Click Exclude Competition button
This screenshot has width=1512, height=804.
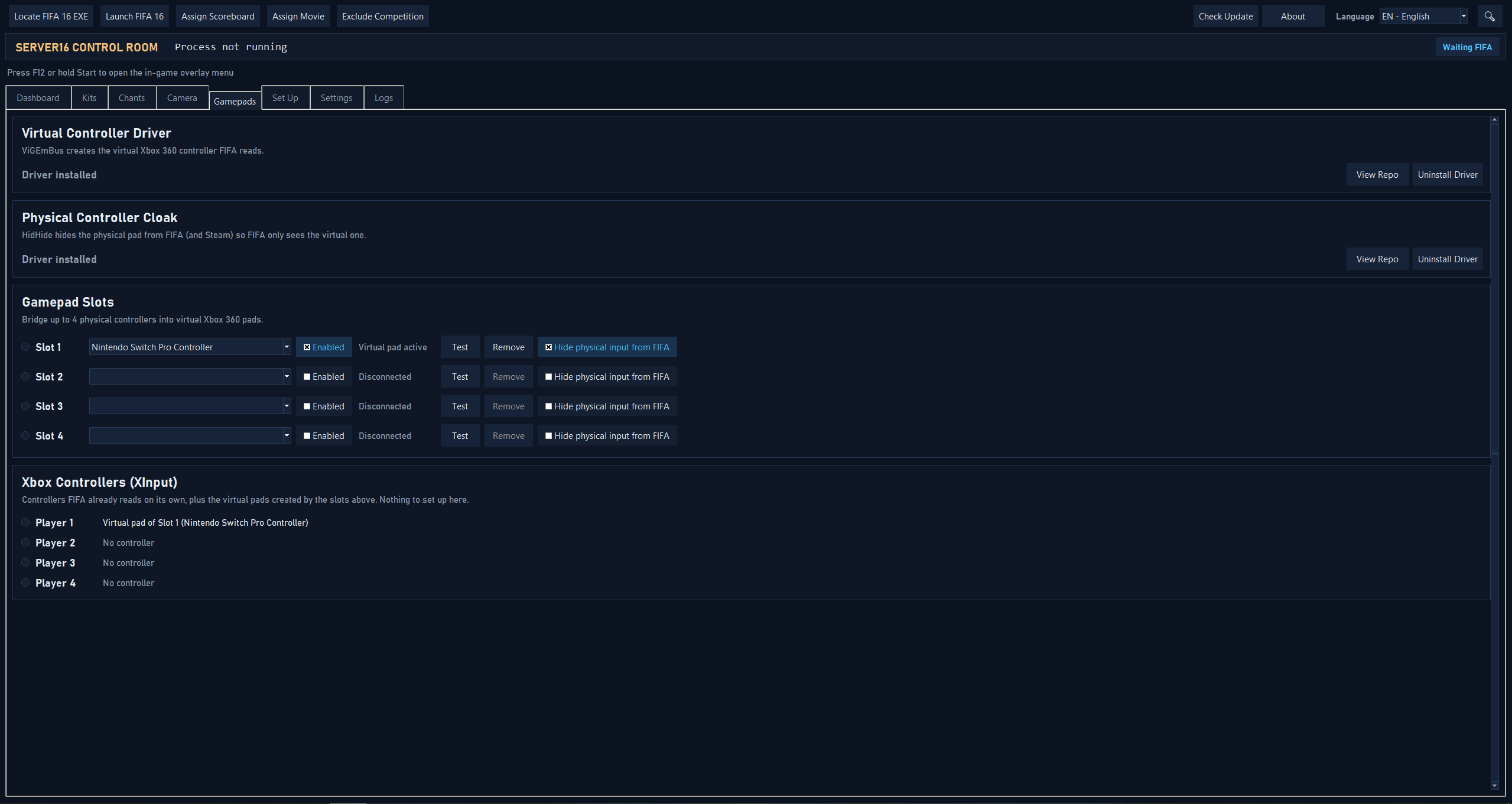(x=383, y=17)
